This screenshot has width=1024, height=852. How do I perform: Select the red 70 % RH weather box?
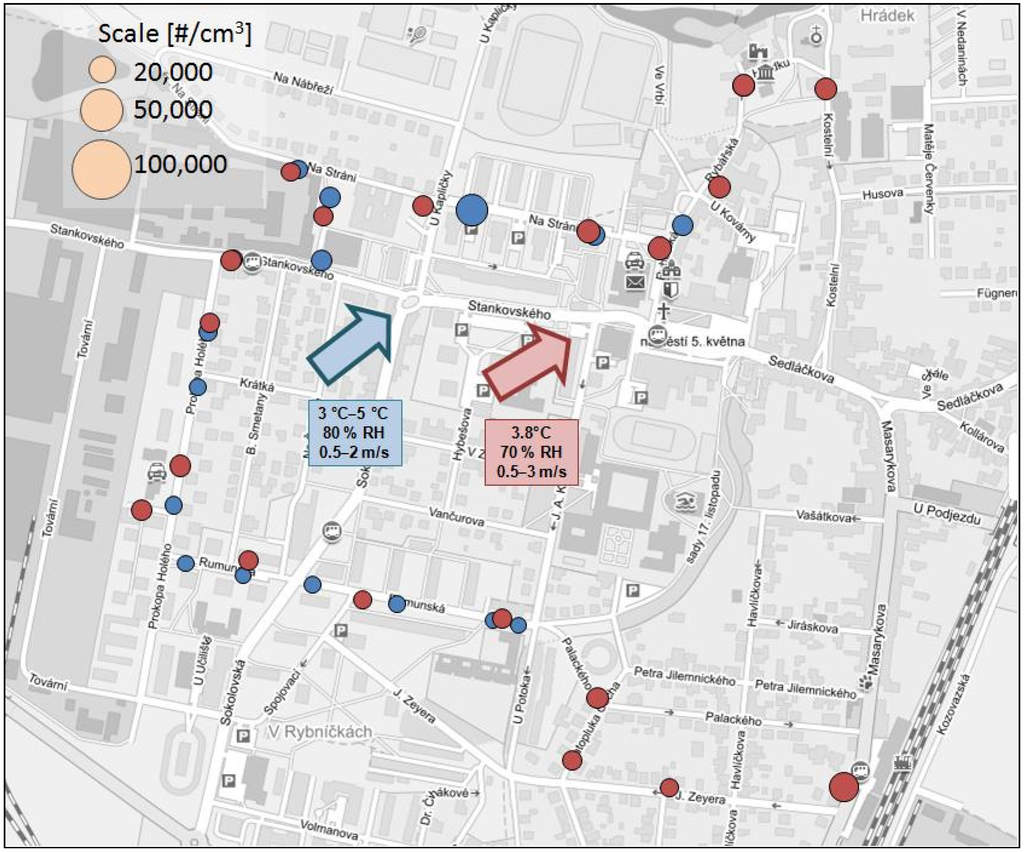coord(532,452)
